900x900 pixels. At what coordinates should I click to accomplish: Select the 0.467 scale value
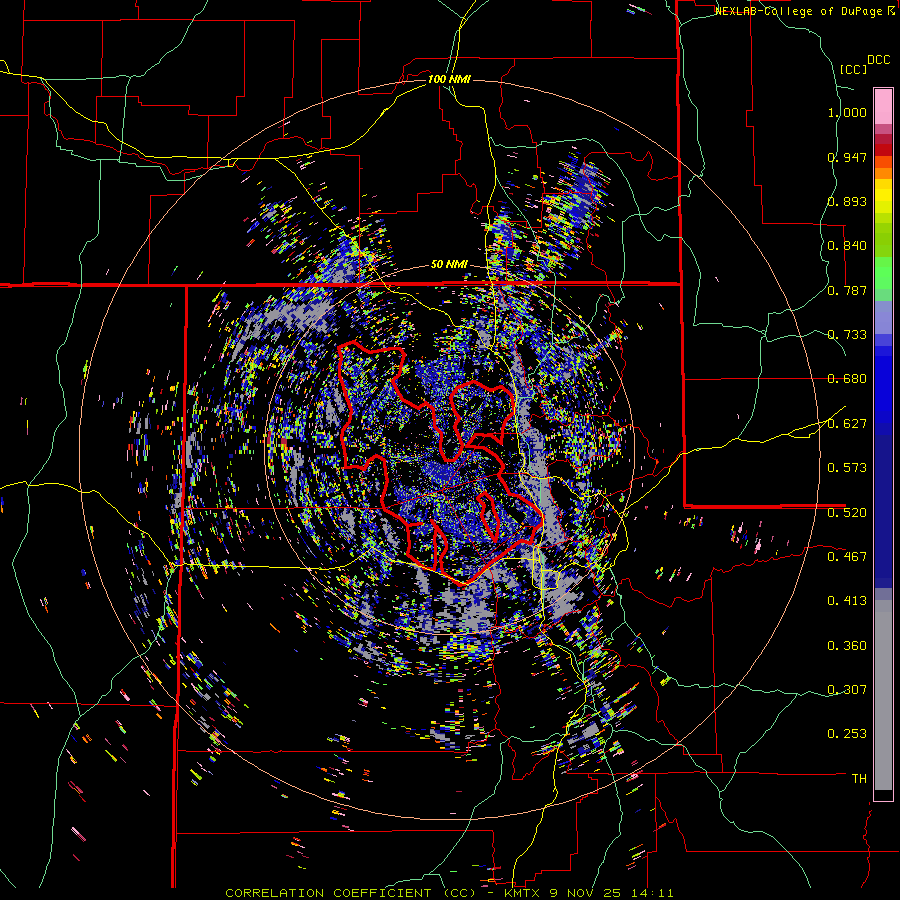[847, 557]
